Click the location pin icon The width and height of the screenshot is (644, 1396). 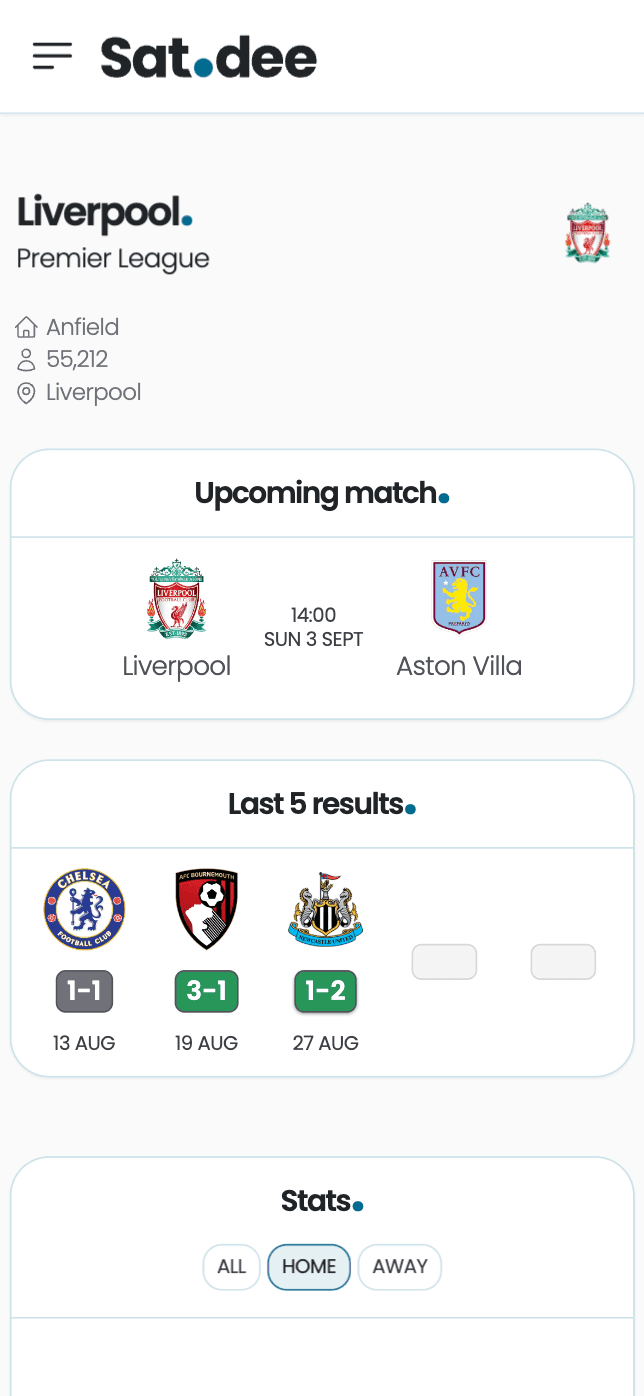coord(26,393)
